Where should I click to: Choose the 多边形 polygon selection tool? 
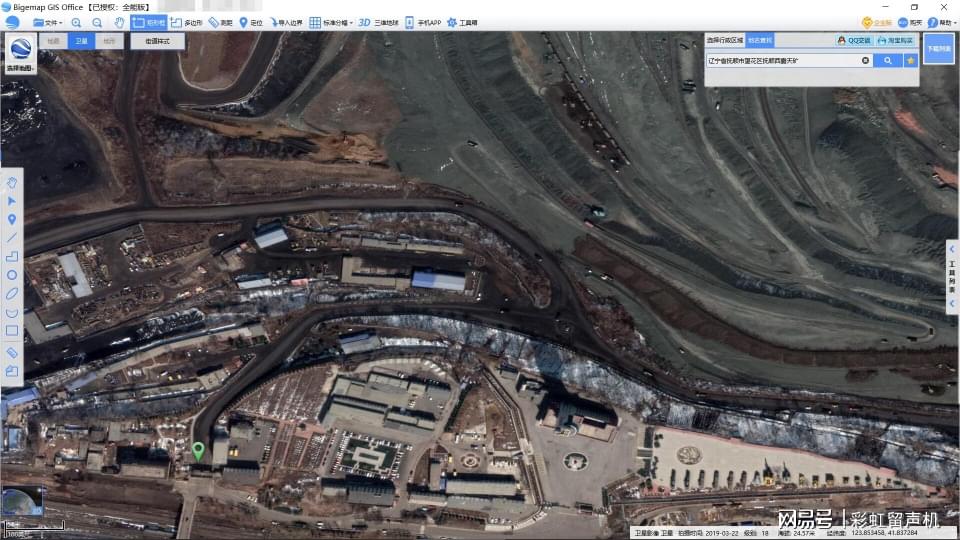click(x=187, y=22)
